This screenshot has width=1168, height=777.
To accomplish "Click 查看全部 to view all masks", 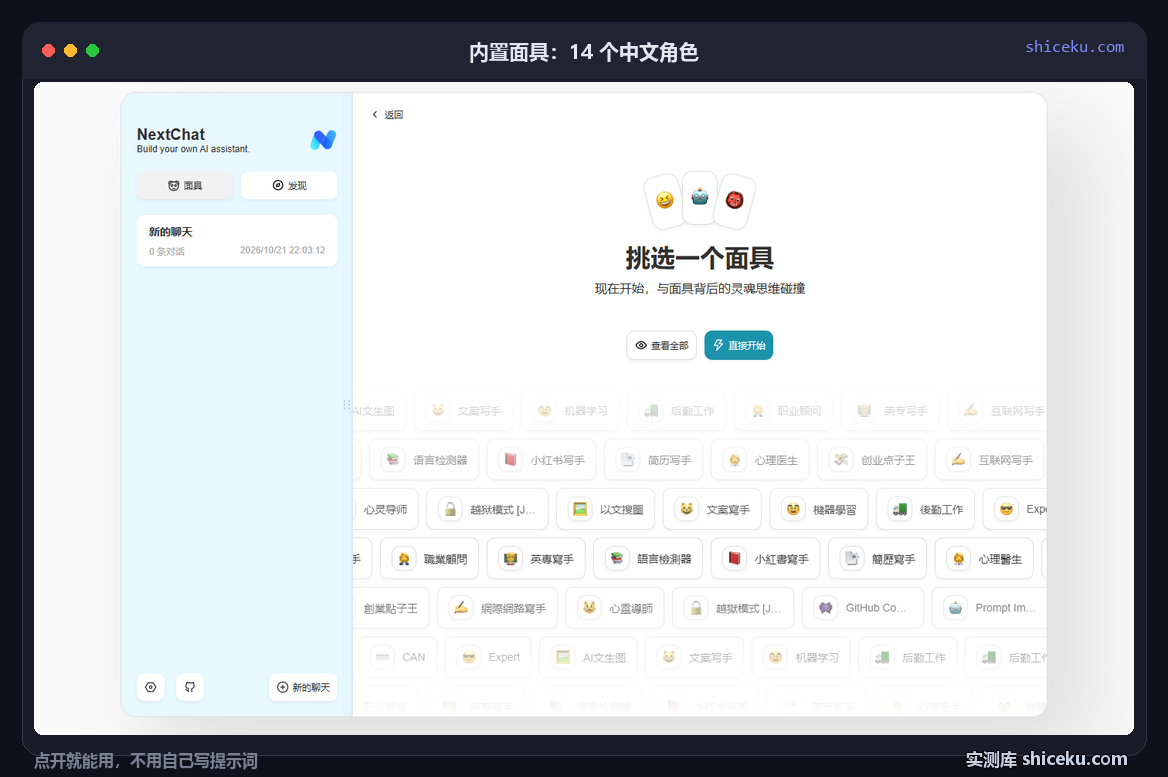I will tap(661, 345).
